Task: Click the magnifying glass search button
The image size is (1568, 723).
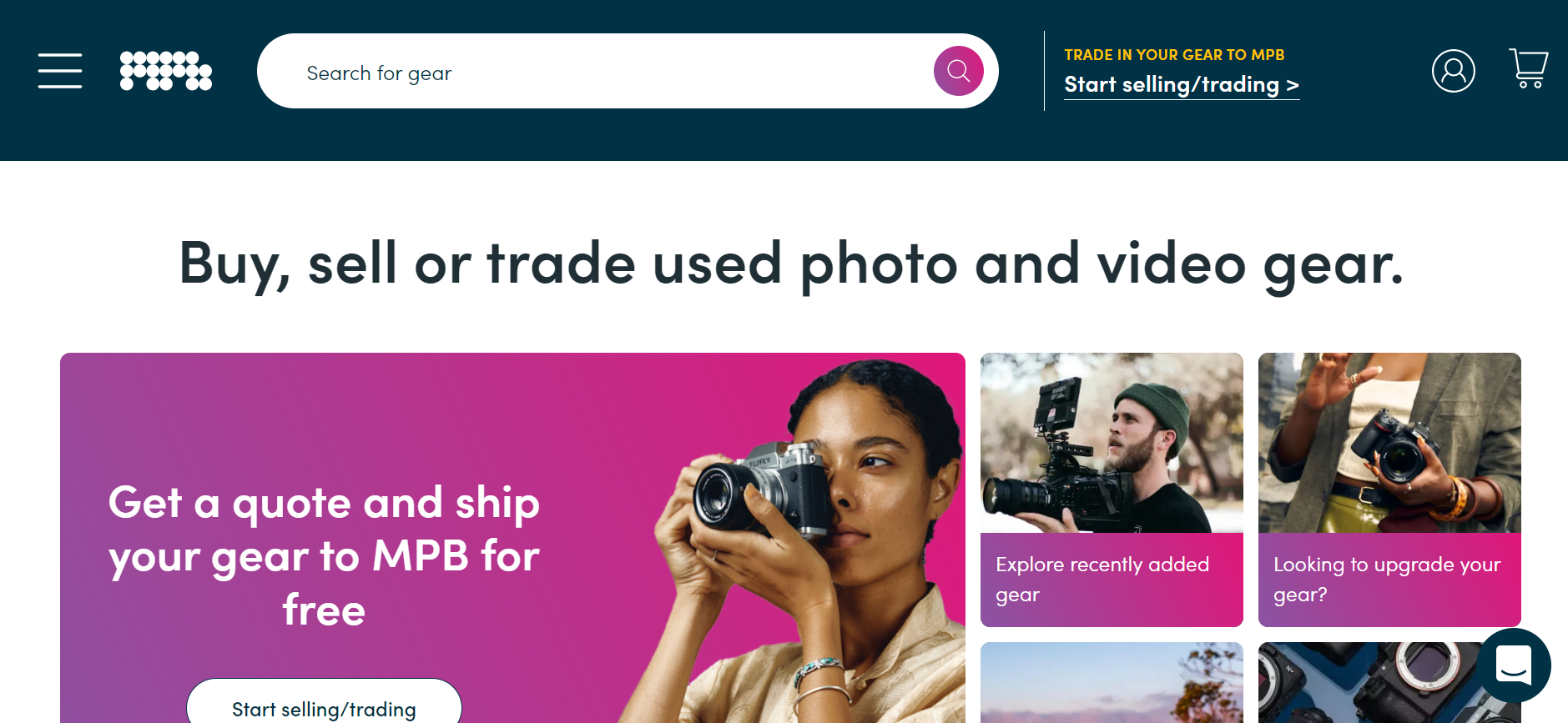Action: coord(958,71)
